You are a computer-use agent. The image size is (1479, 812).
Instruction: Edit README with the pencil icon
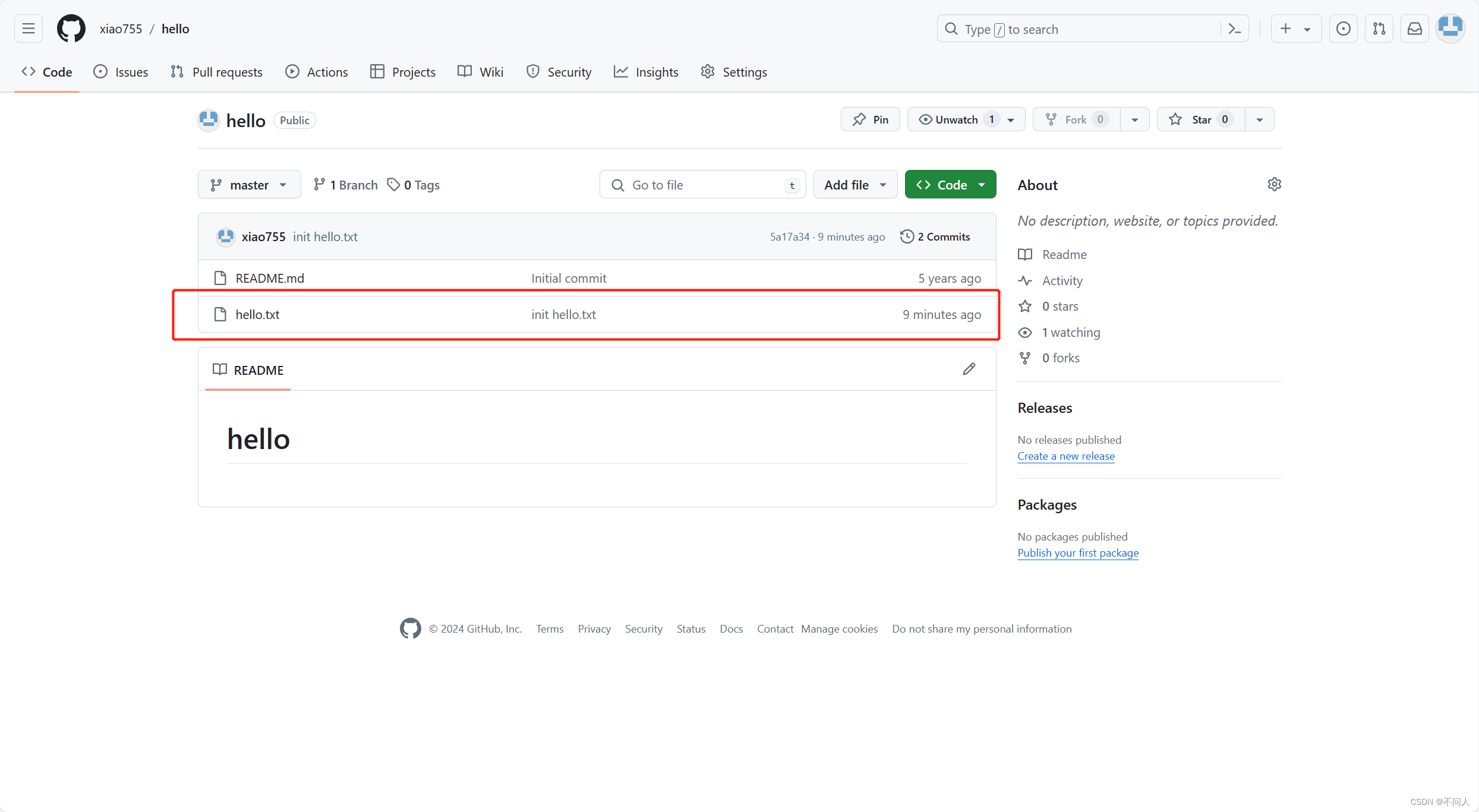coord(969,369)
